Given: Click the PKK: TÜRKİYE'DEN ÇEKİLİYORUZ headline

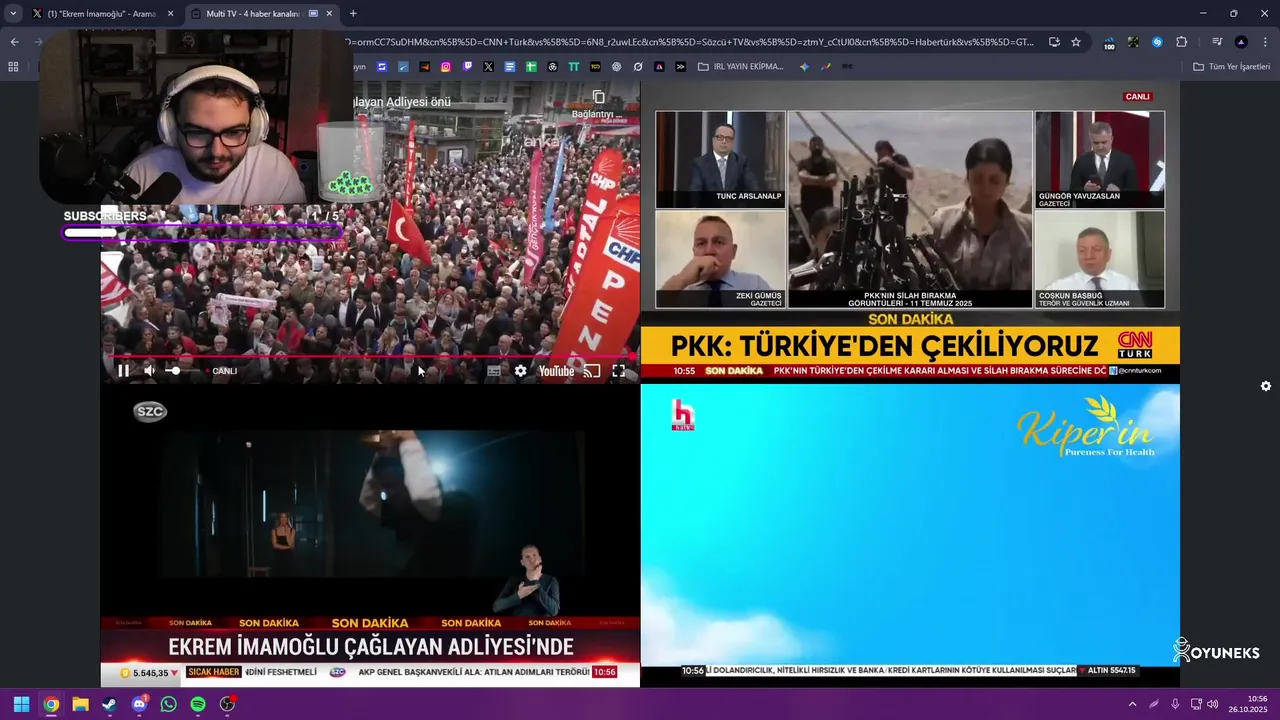Looking at the screenshot, I should pos(885,346).
